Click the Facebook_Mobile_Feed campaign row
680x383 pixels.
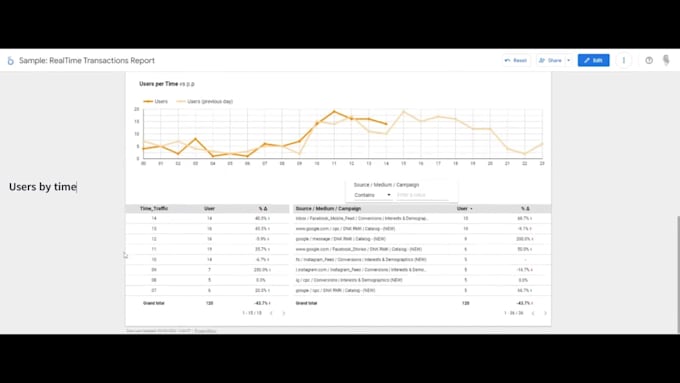[422, 219]
